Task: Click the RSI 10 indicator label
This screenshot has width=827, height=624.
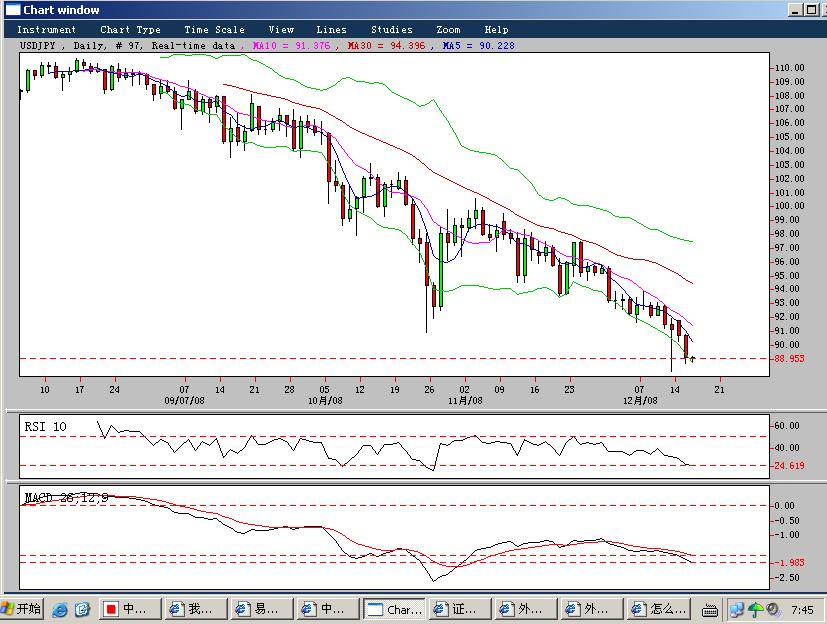Action: (46, 427)
